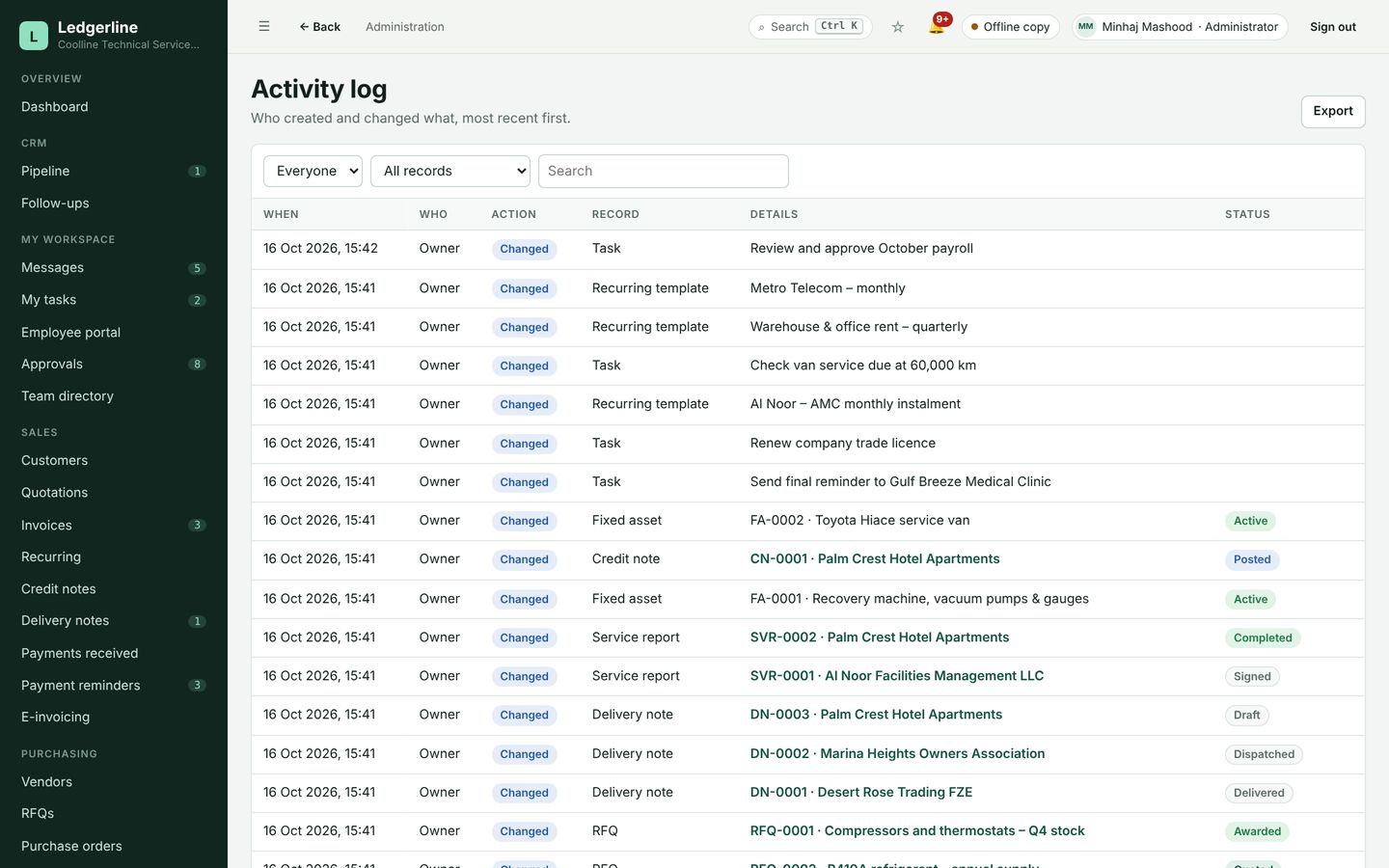Go Back using the Back button
Viewport: 1389px width, 868px height.
click(319, 27)
